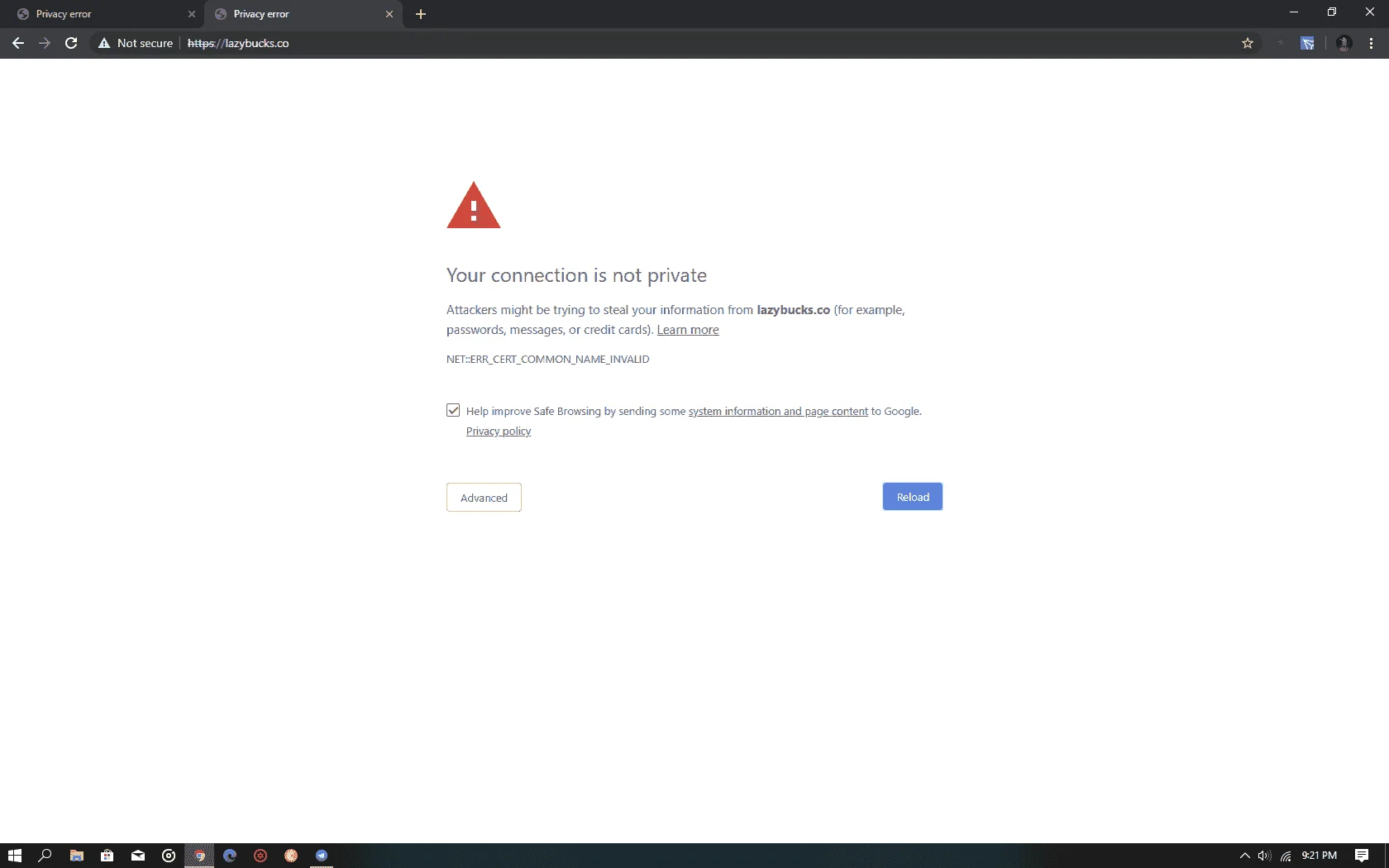Open the network Wi-Fi tray icon
Screen dimensions: 1389x868
(x=1286, y=856)
